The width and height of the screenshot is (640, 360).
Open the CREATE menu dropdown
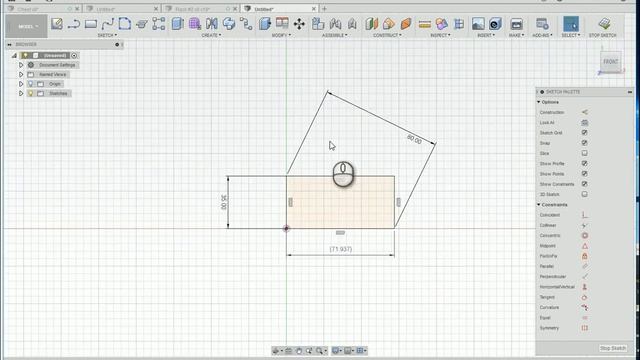(211, 35)
